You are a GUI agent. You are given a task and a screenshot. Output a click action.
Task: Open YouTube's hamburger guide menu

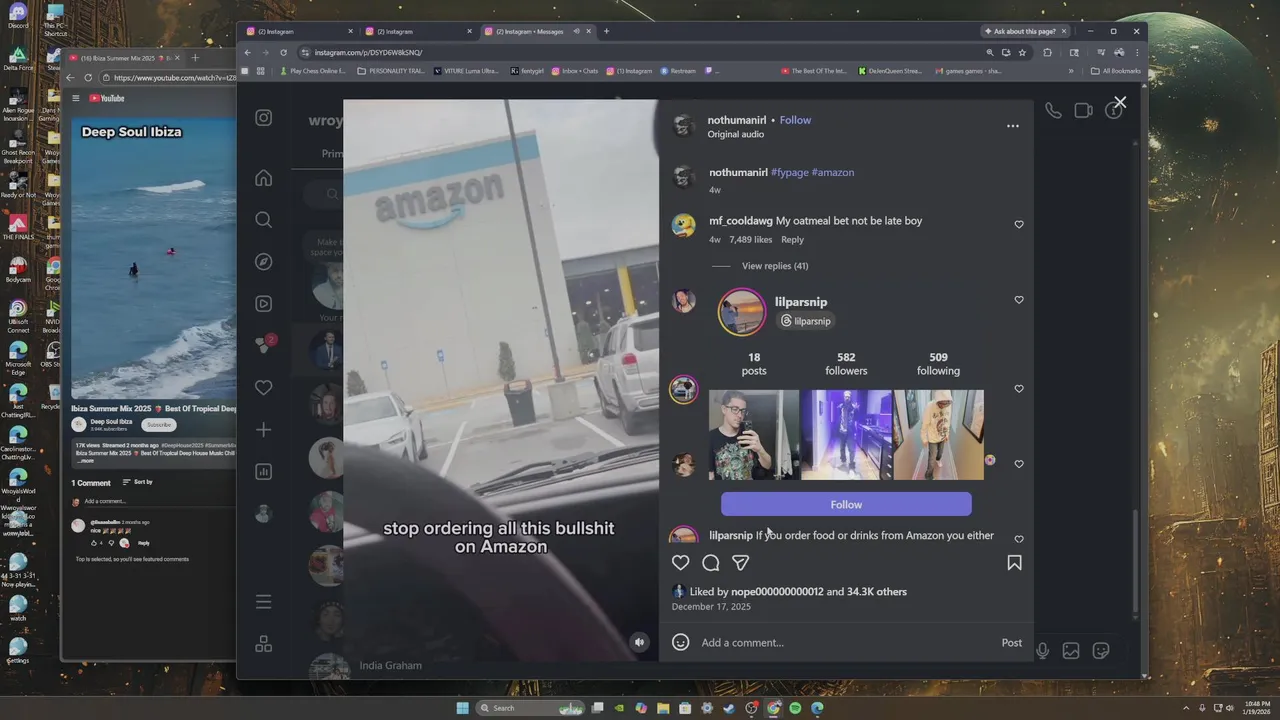click(x=75, y=98)
